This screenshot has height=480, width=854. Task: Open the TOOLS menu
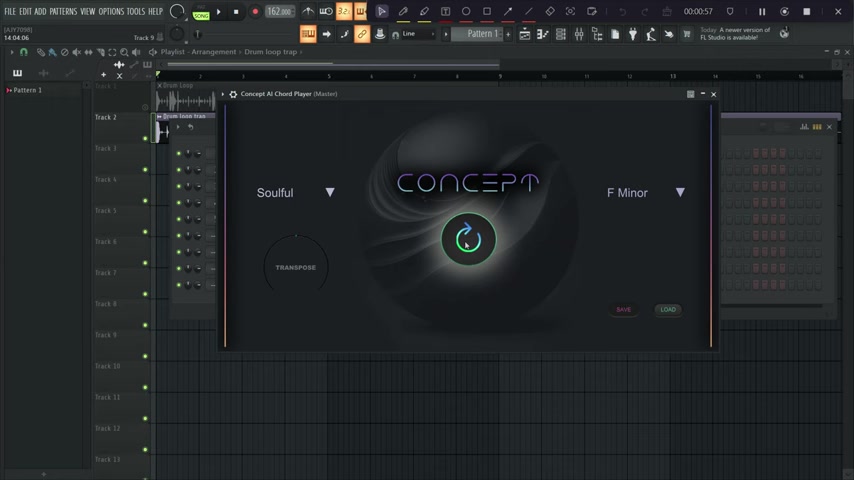point(136,11)
